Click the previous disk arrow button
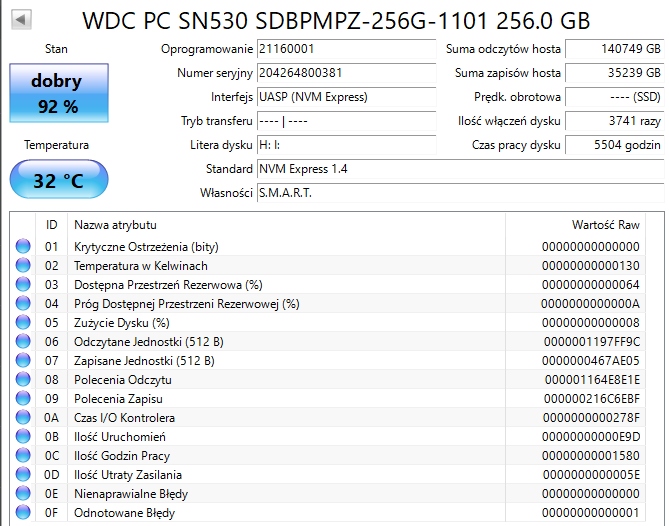The image size is (669, 526). point(21,19)
